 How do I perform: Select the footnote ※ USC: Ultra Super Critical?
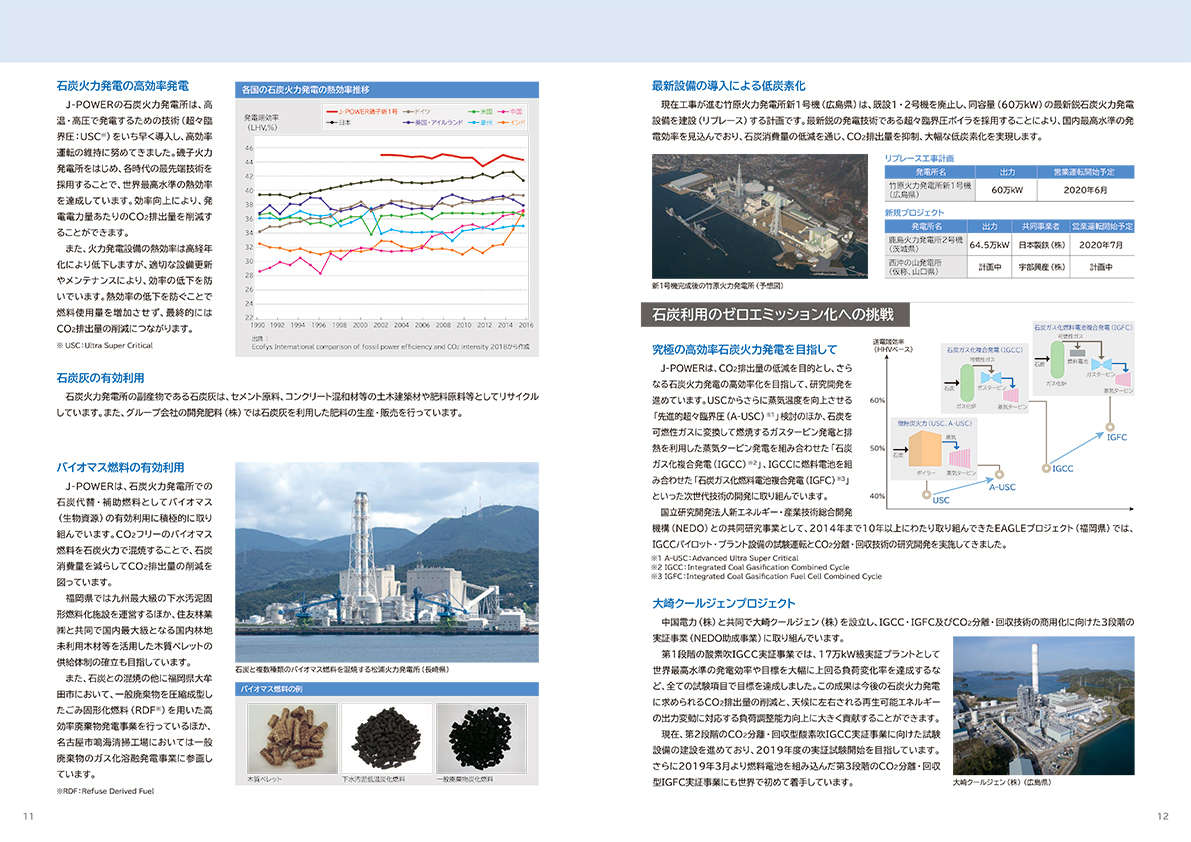[x=105, y=345]
